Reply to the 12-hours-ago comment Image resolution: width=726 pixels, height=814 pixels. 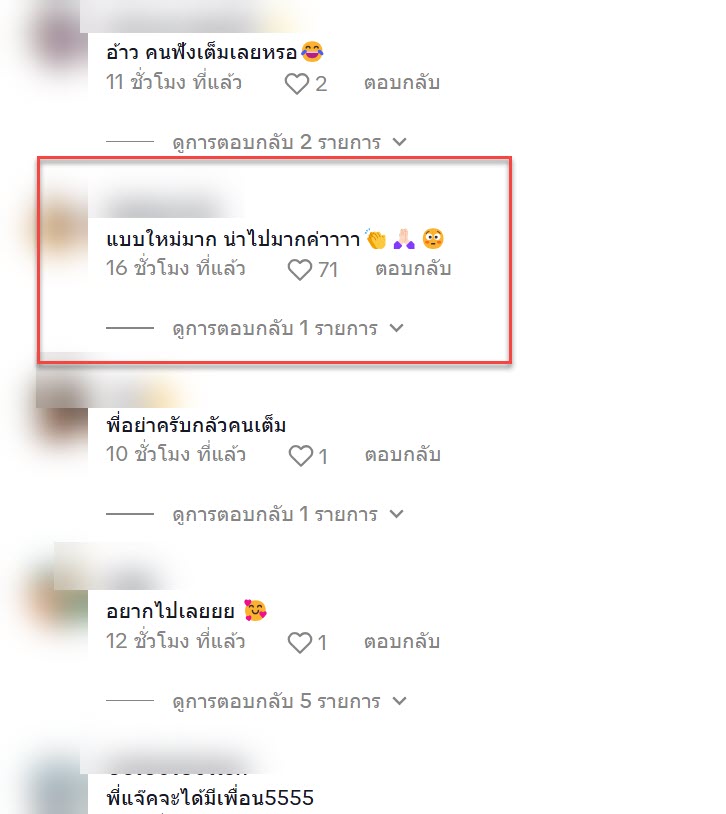[x=402, y=641]
